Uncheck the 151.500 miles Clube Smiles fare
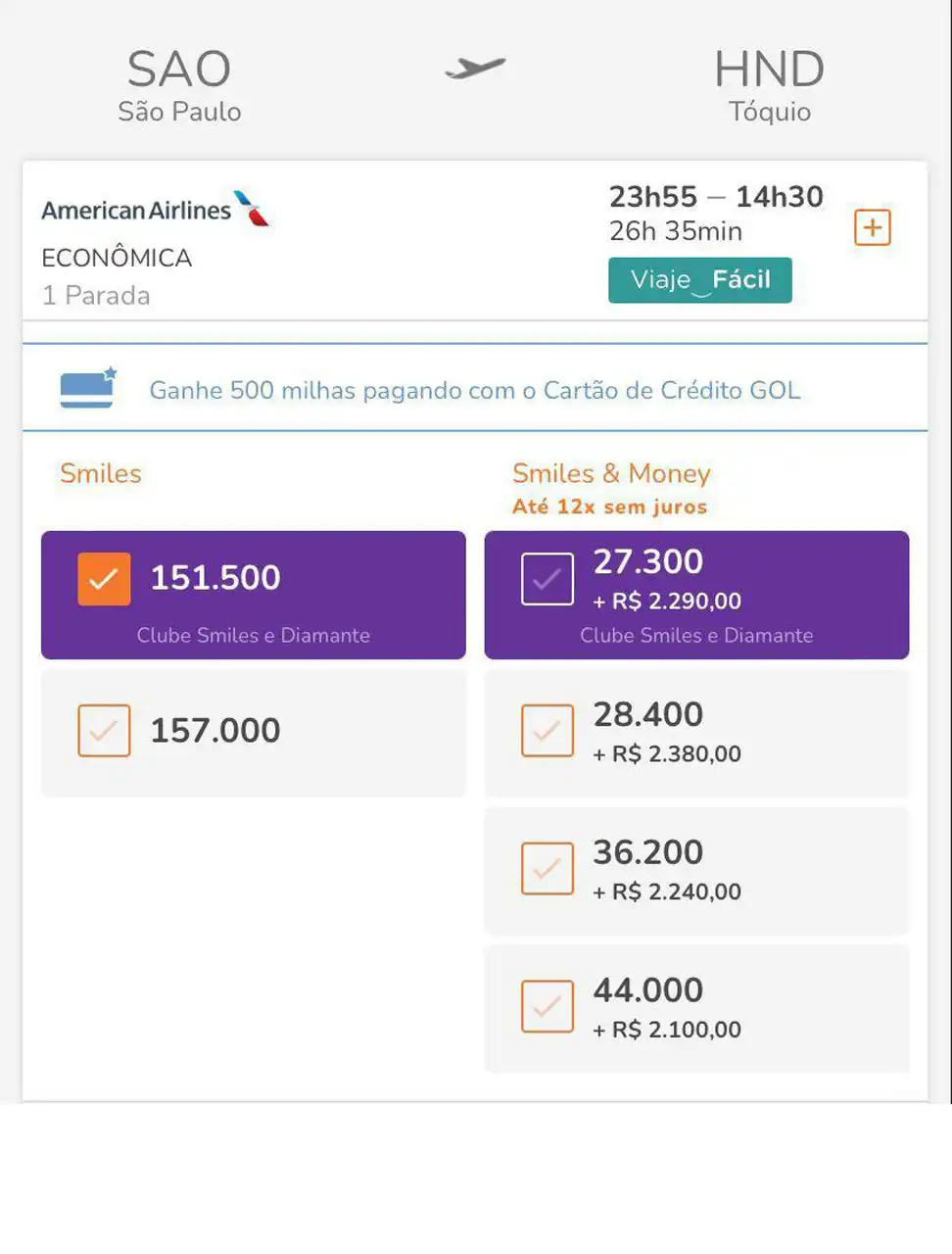 click(x=104, y=579)
